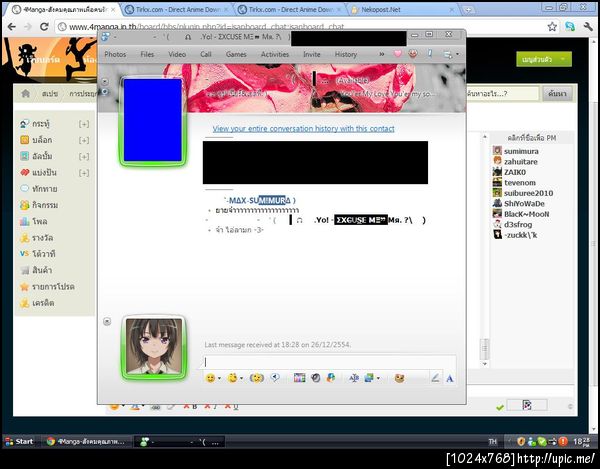
Task: Send a nudge with the shaking smiley icon
Action: click(x=257, y=378)
